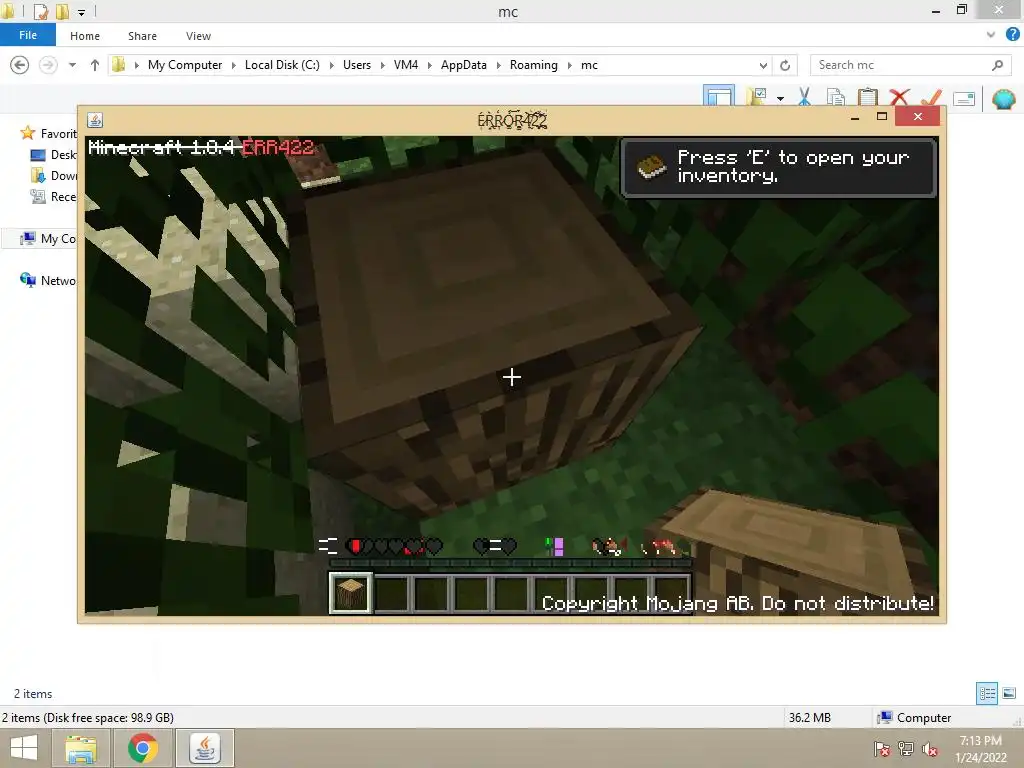Select Favorites in navigation pane
This screenshot has height=768, width=1024.
coord(49,133)
